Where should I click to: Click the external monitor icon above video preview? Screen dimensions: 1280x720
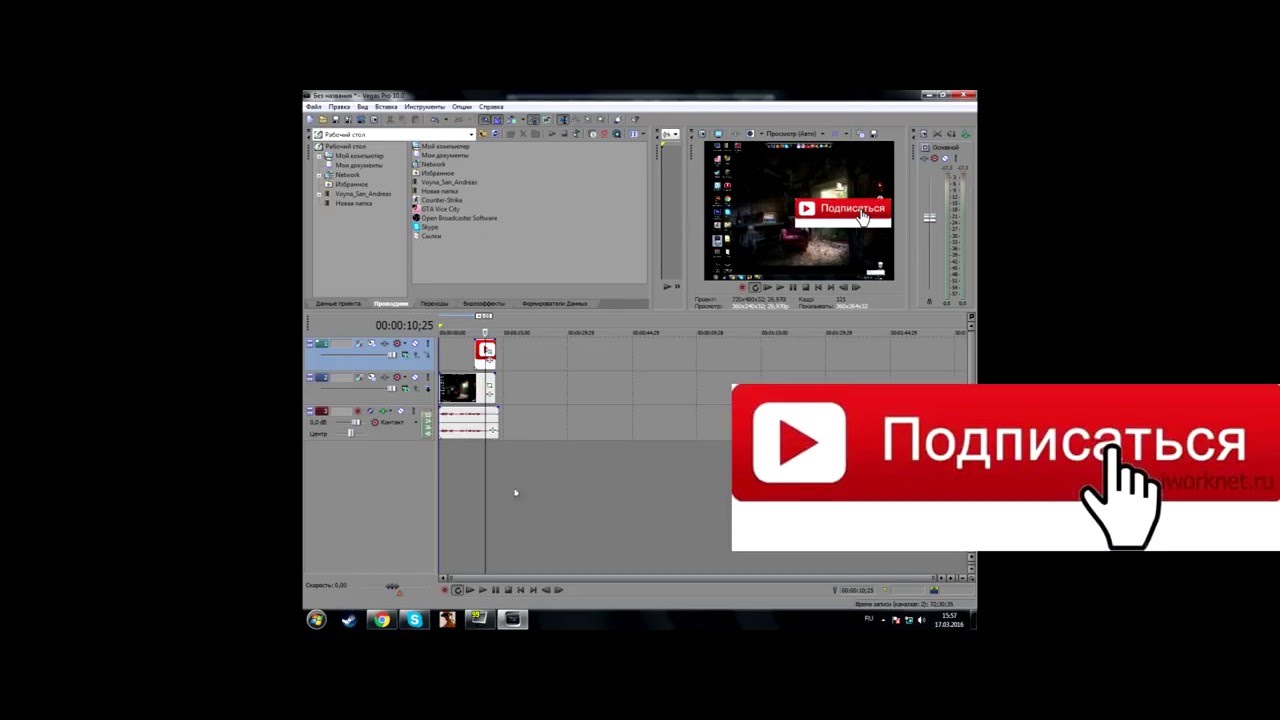click(718, 134)
